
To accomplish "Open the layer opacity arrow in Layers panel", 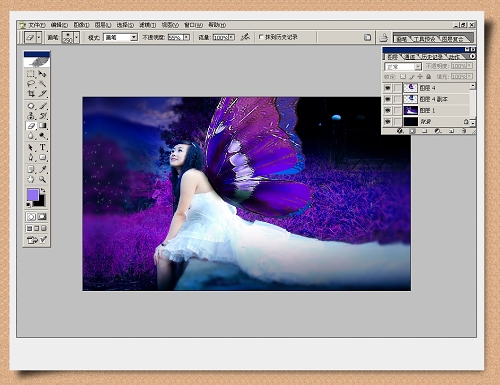I will [x=470, y=66].
